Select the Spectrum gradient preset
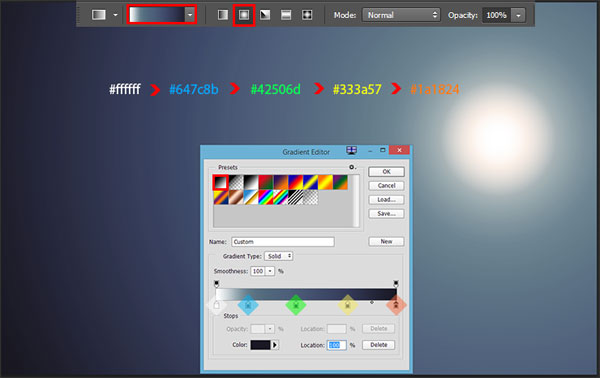The width and height of the screenshot is (600, 378). (x=266, y=197)
